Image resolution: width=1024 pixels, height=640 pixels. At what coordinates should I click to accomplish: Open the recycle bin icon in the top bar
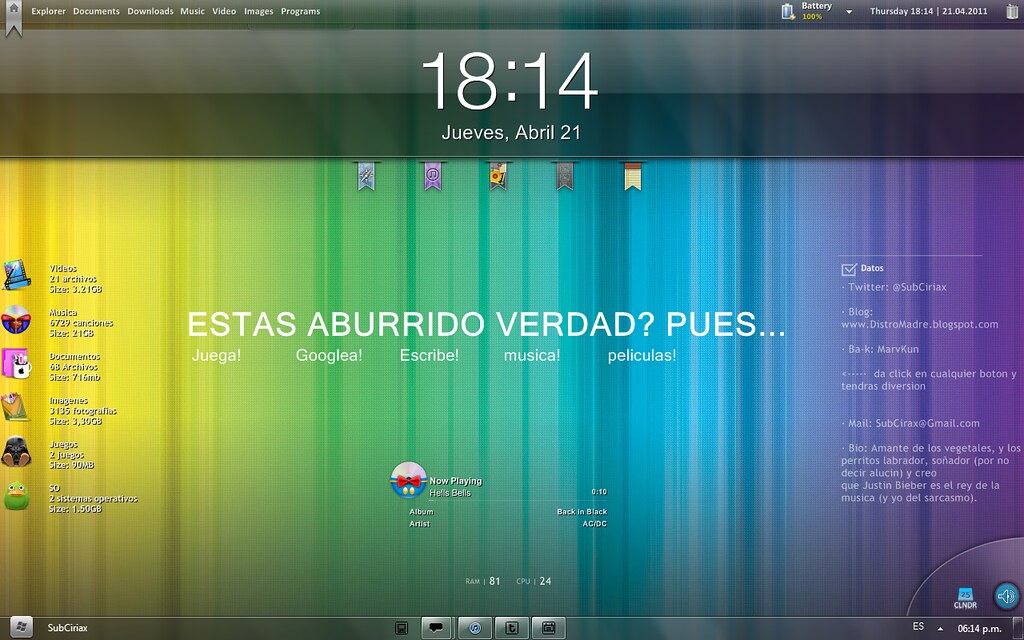(x=1012, y=11)
